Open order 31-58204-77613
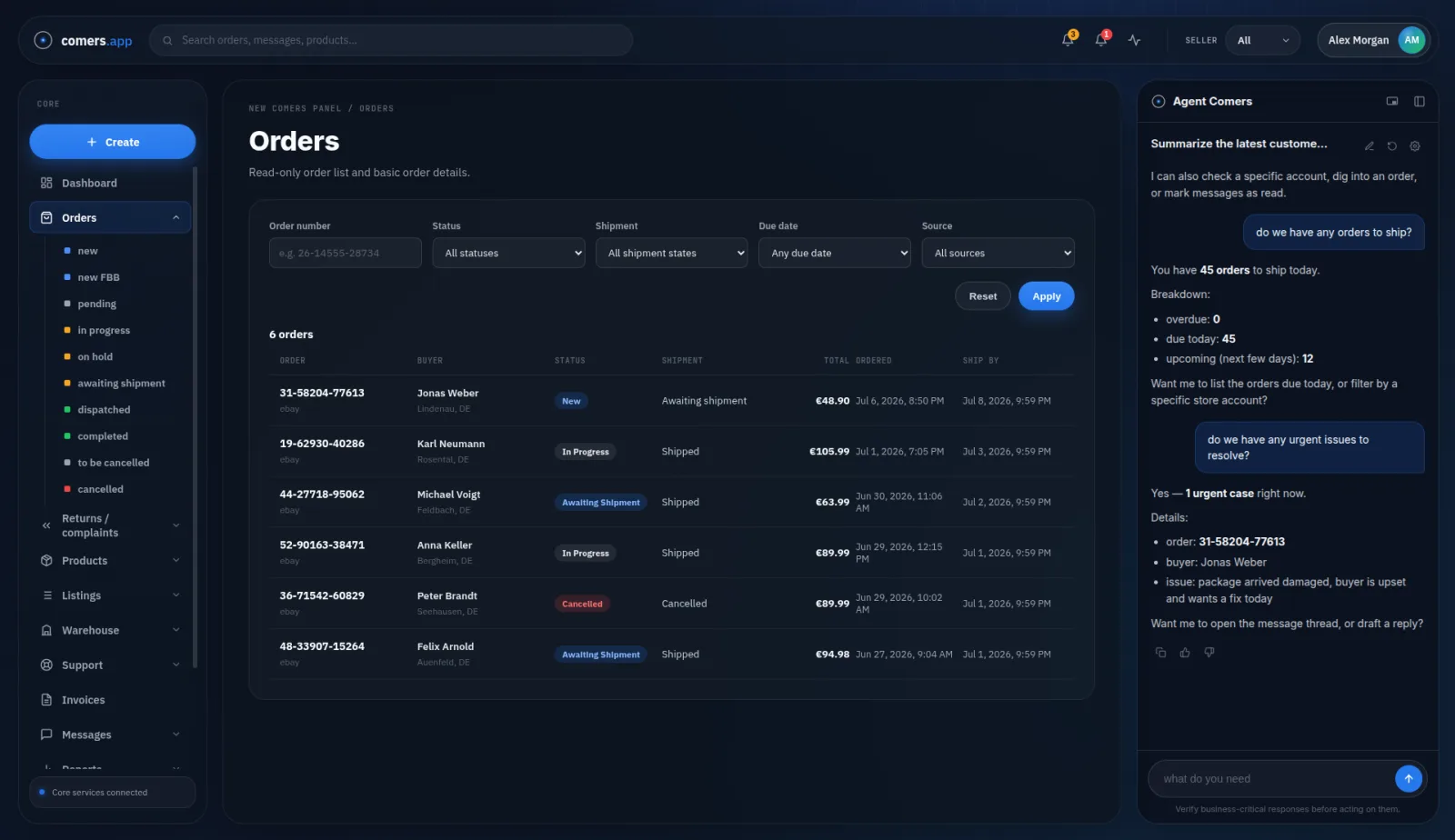This screenshot has width=1455, height=840. (322, 393)
